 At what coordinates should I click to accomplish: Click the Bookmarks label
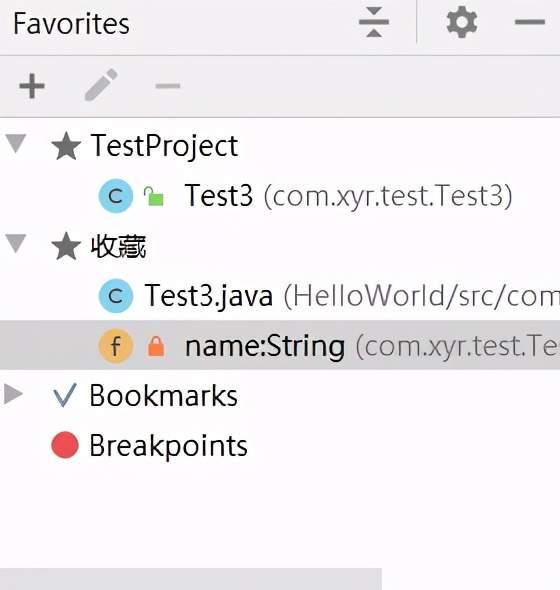163,395
